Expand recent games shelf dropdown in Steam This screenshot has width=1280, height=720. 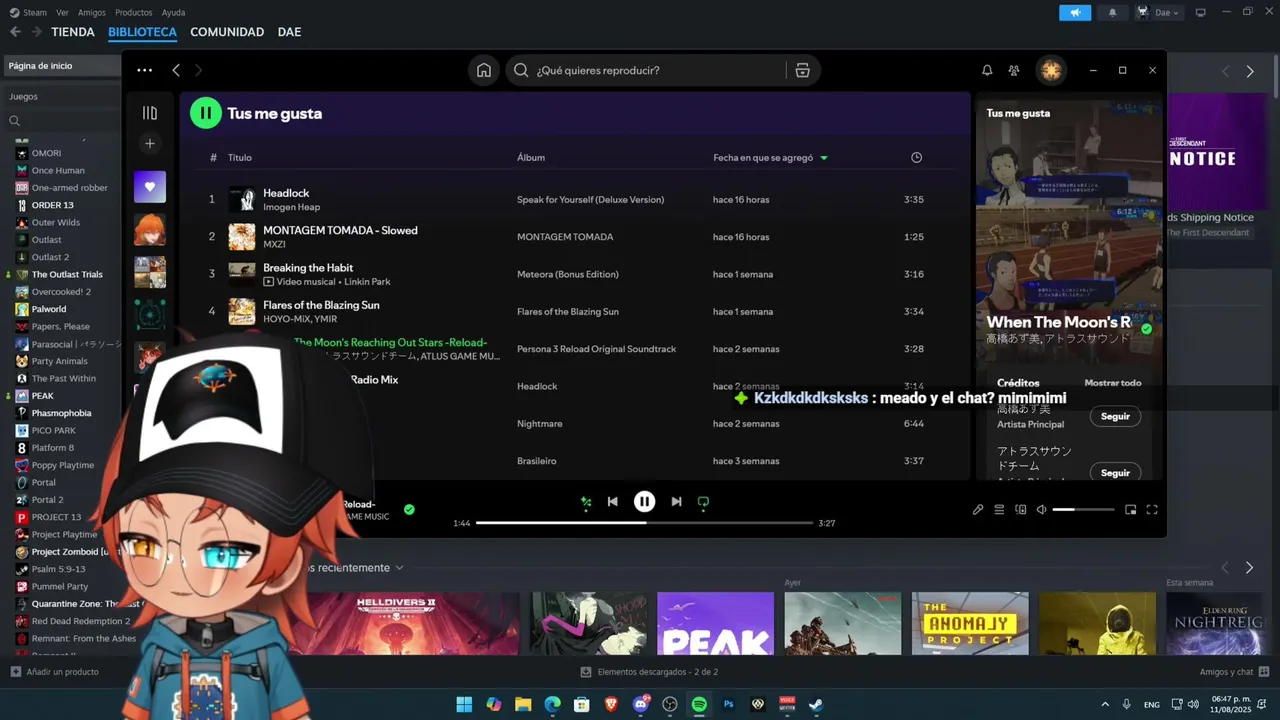coord(399,568)
